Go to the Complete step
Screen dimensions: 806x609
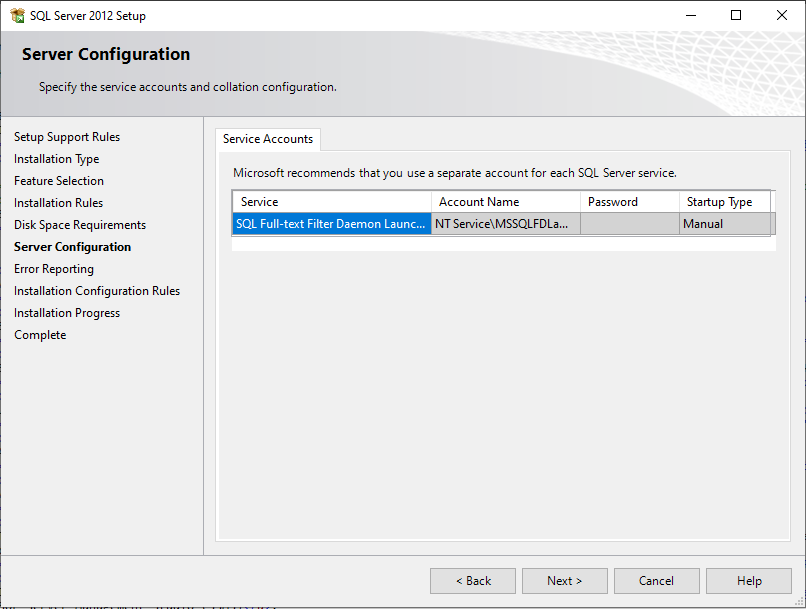(40, 334)
